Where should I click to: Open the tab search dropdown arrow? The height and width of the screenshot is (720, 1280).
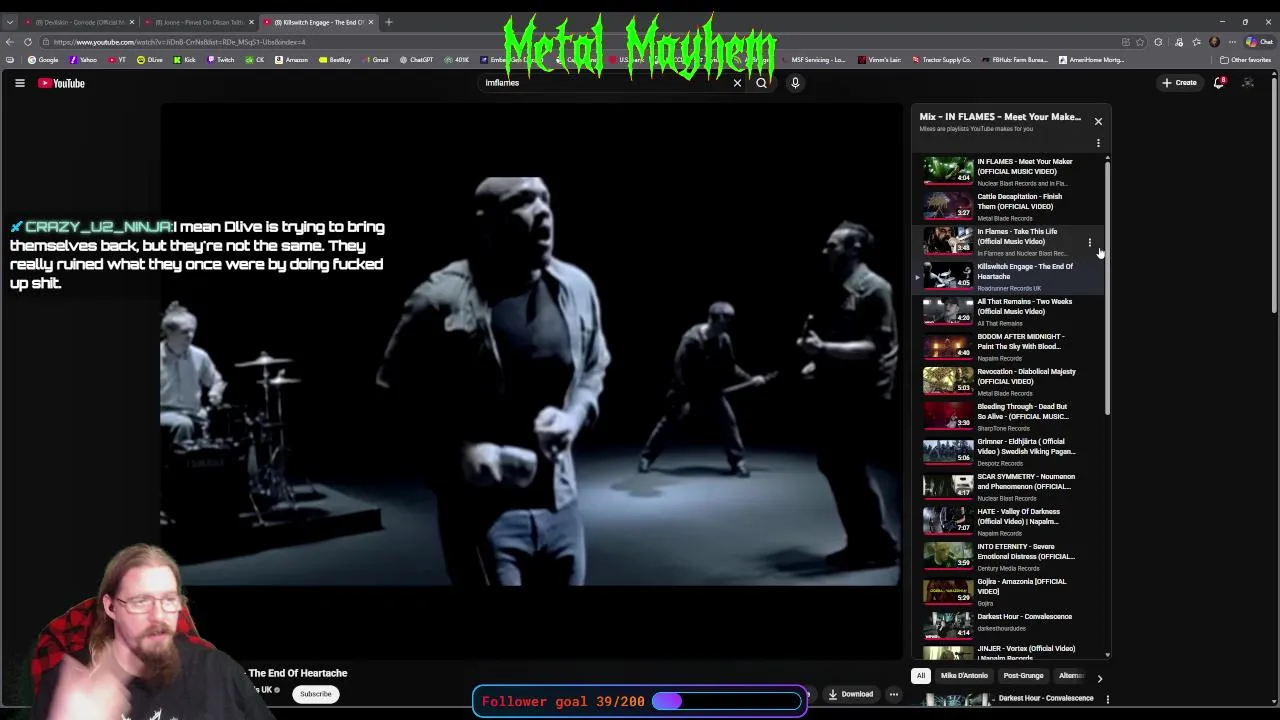10,22
